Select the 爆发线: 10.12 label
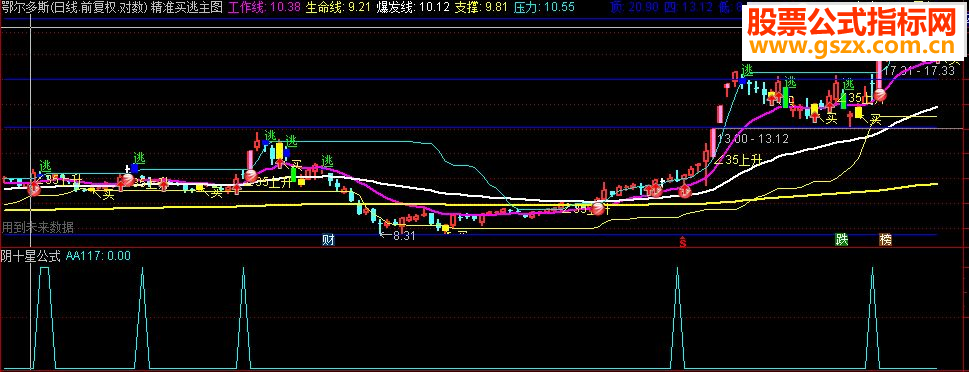The width and height of the screenshot is (969, 372). click(x=413, y=7)
